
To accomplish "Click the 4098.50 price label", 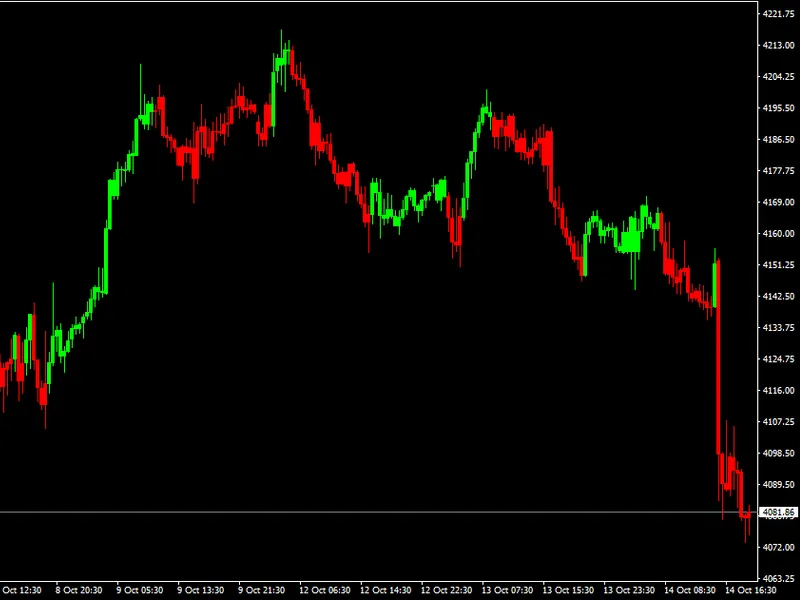I will coord(779,453).
